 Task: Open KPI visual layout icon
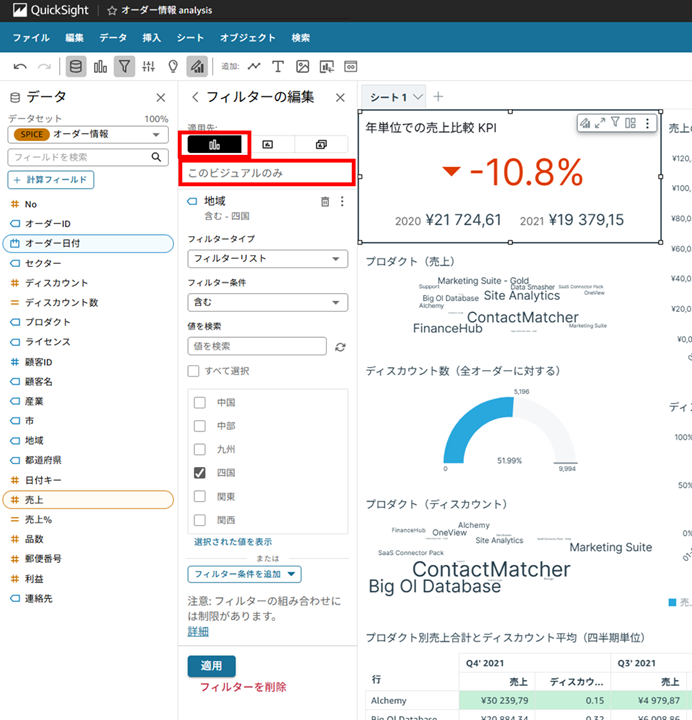pos(630,123)
